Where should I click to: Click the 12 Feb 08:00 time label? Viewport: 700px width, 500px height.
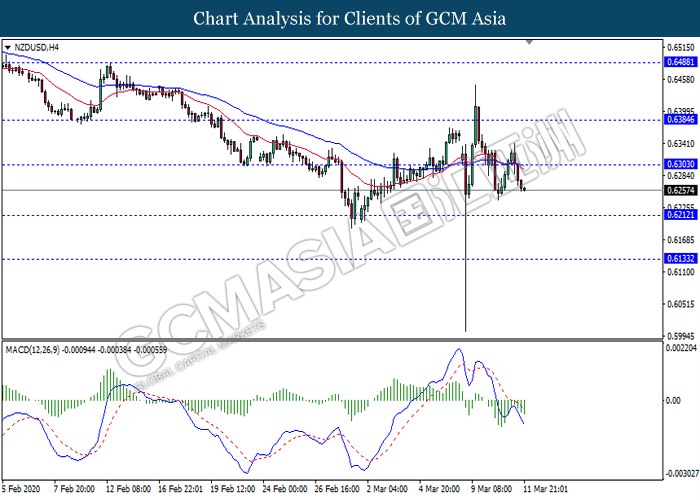pyautogui.click(x=128, y=489)
